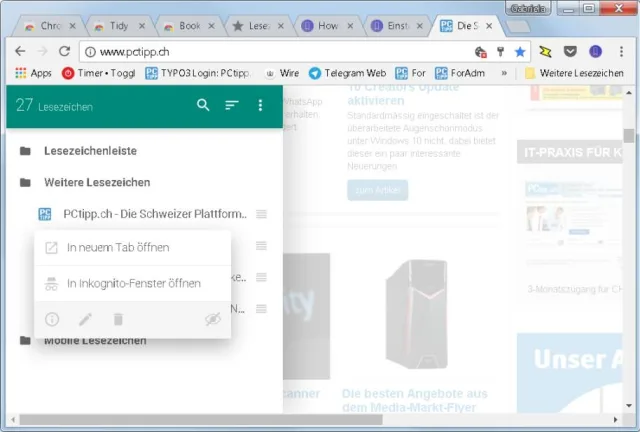This screenshot has width=640, height=432.
Task: Open the yellow lightning extension icon
Action: click(x=545, y=51)
